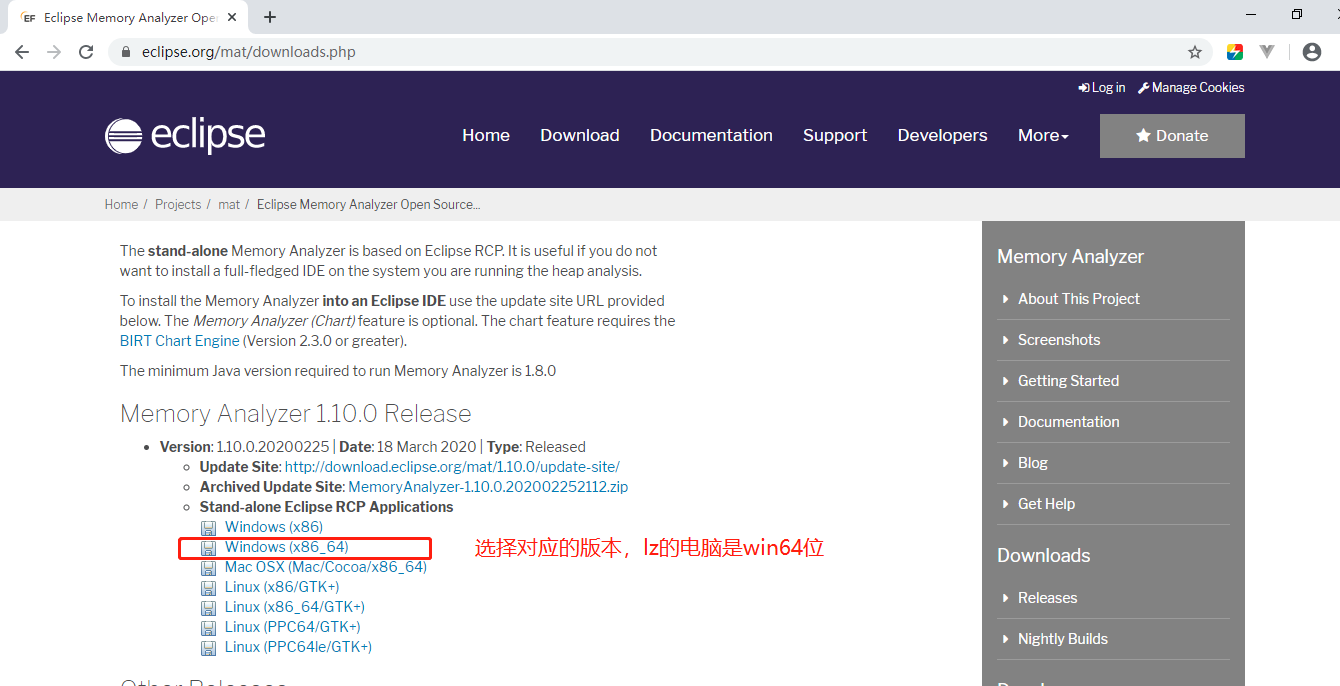Click the gray V extension icon
Image resolution: width=1340 pixels, height=686 pixels.
click(x=1267, y=52)
